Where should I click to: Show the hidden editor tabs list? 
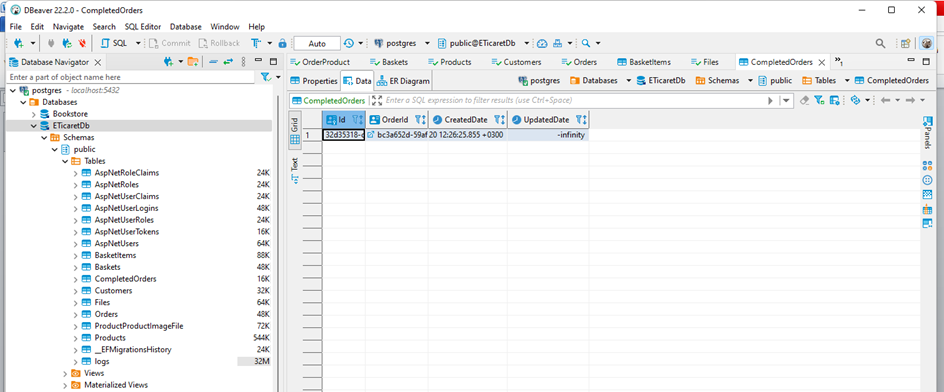coord(838,62)
